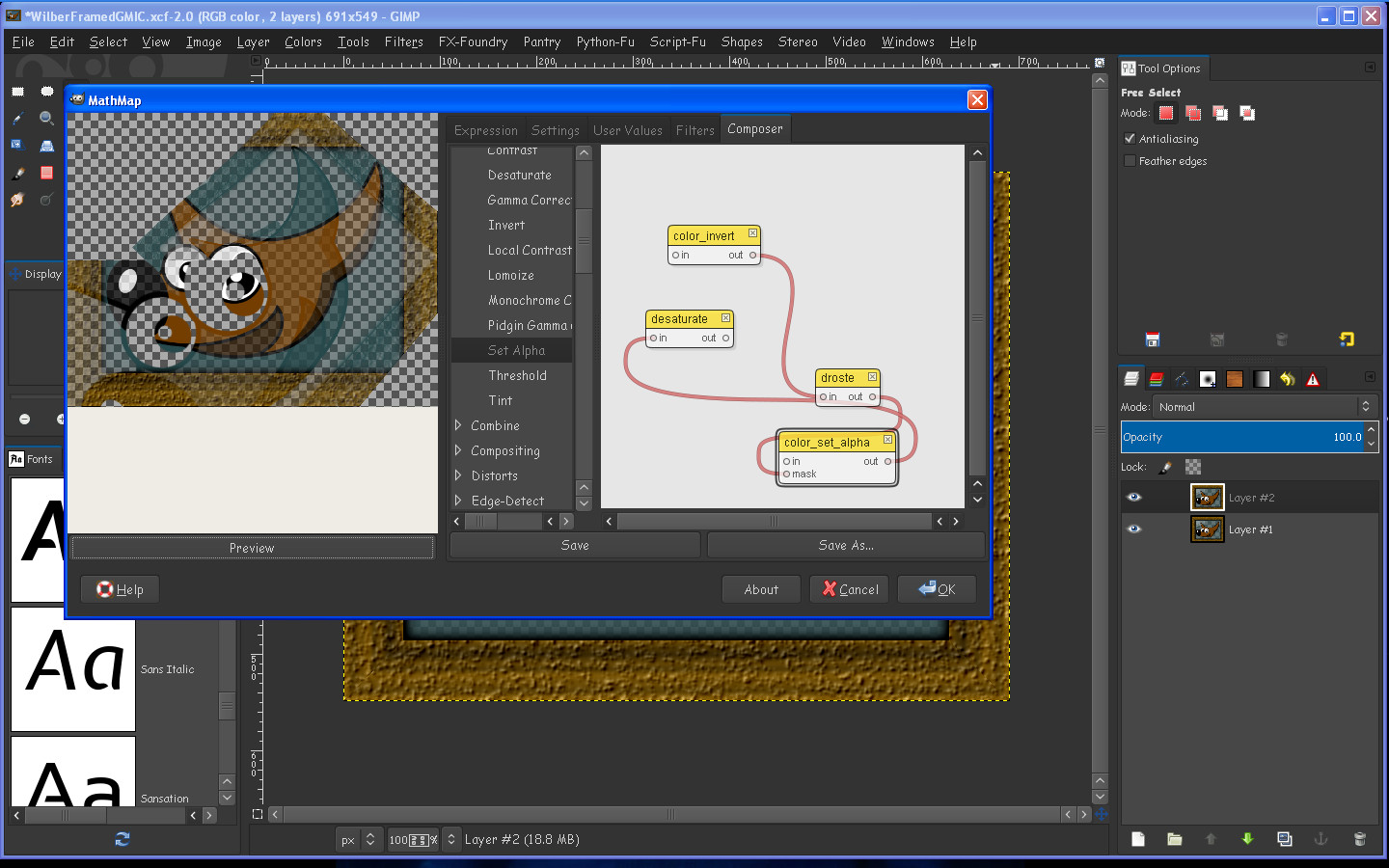Create a new layer group folder
The width and height of the screenshot is (1389, 868).
point(1174,839)
